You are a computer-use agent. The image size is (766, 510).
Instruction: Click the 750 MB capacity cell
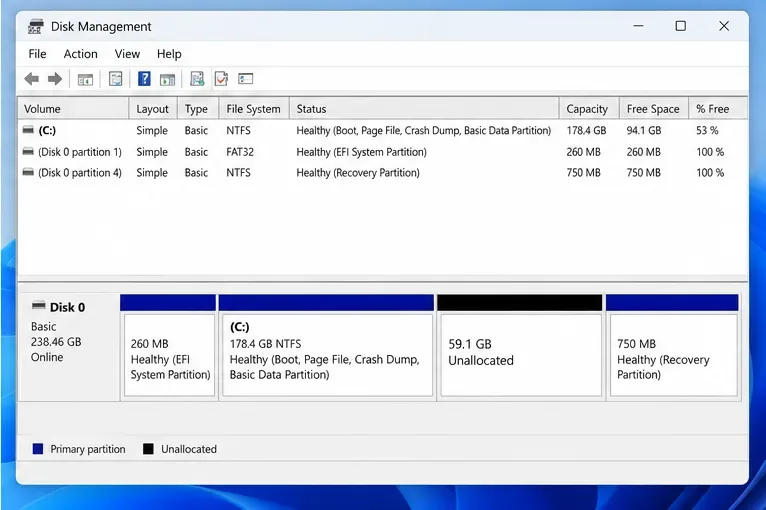583,172
